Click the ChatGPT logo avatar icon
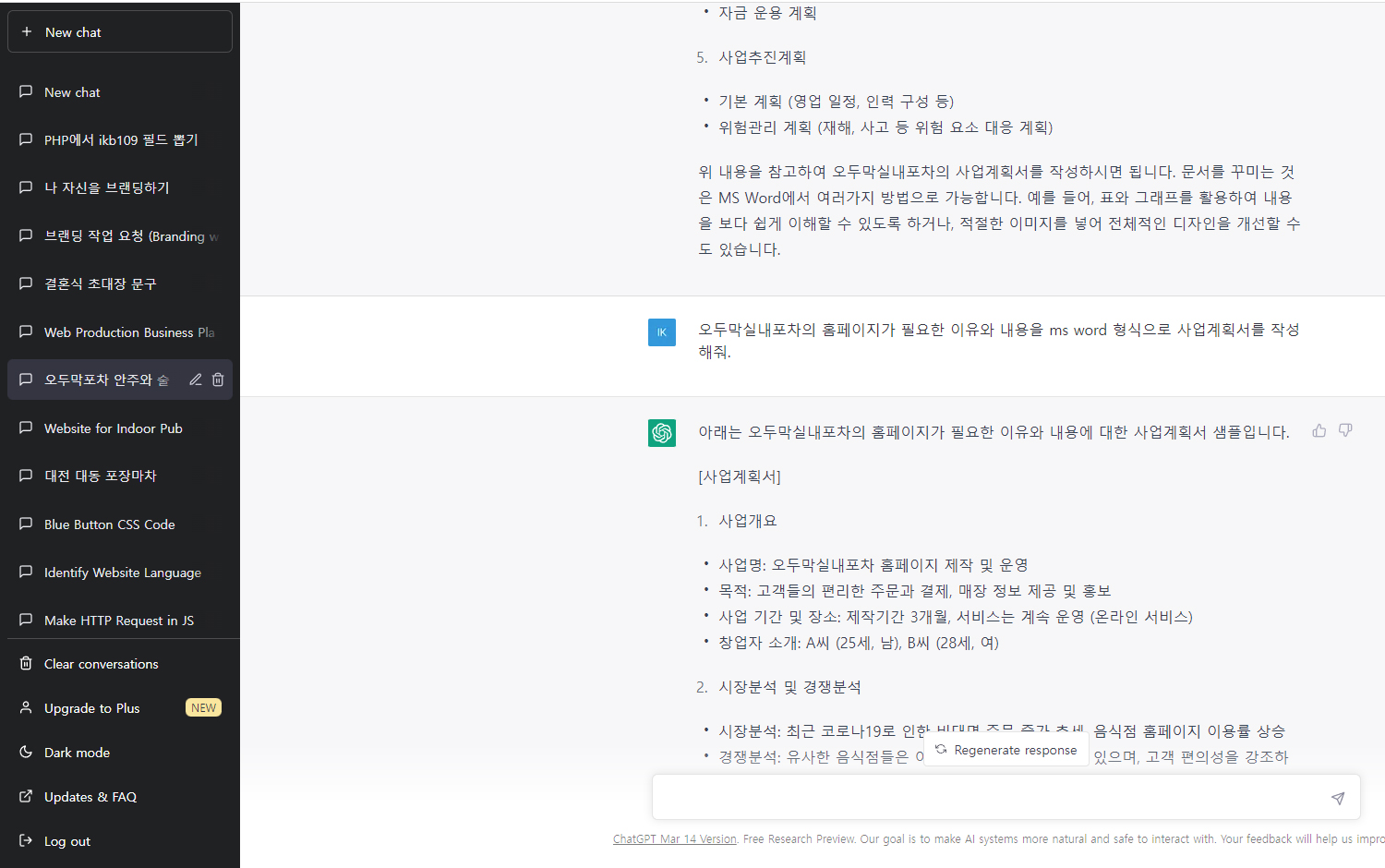 pos(662,432)
